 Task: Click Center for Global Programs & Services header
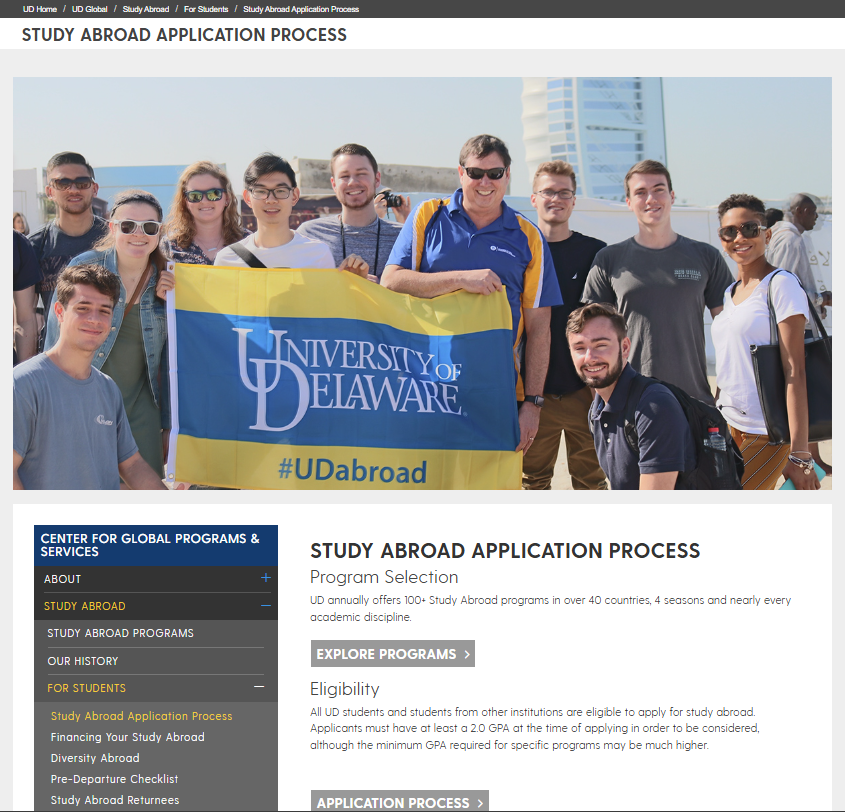point(156,545)
